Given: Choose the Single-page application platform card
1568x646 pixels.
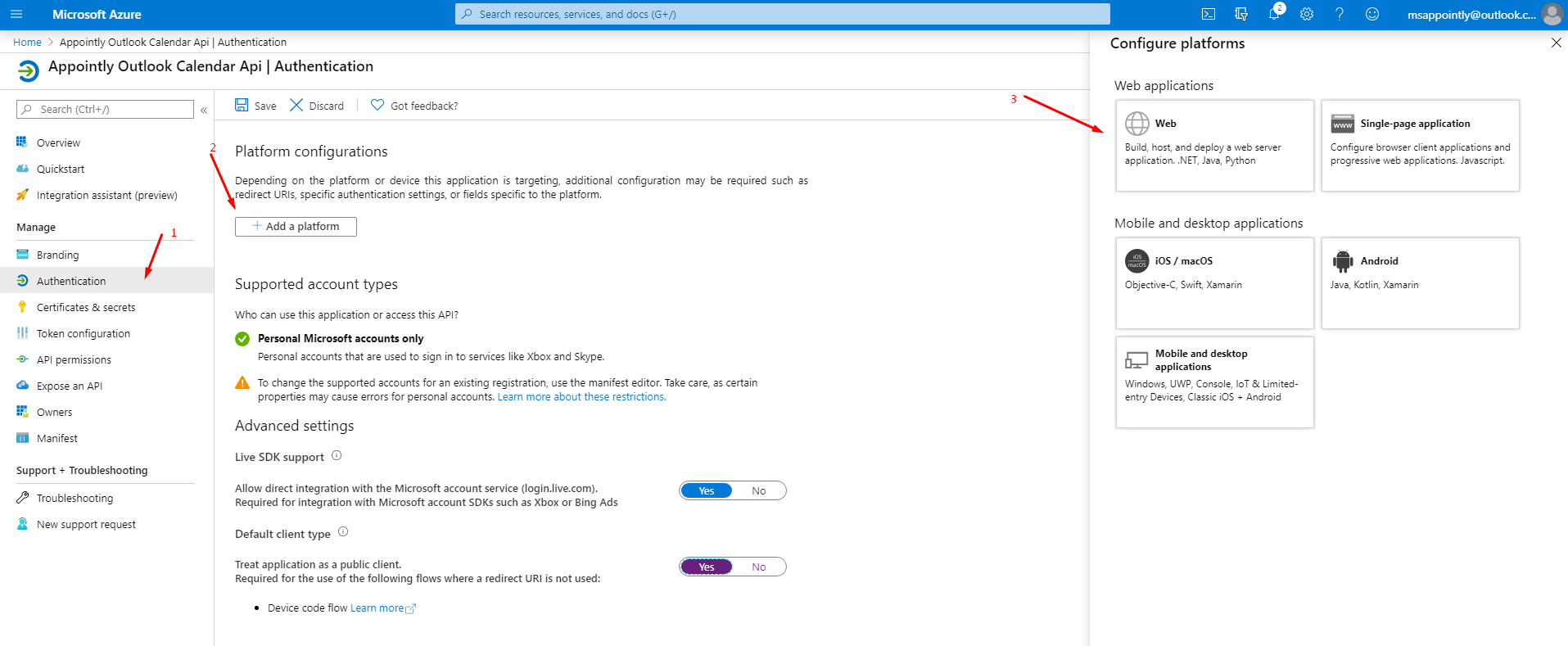Looking at the screenshot, I should 1420,146.
